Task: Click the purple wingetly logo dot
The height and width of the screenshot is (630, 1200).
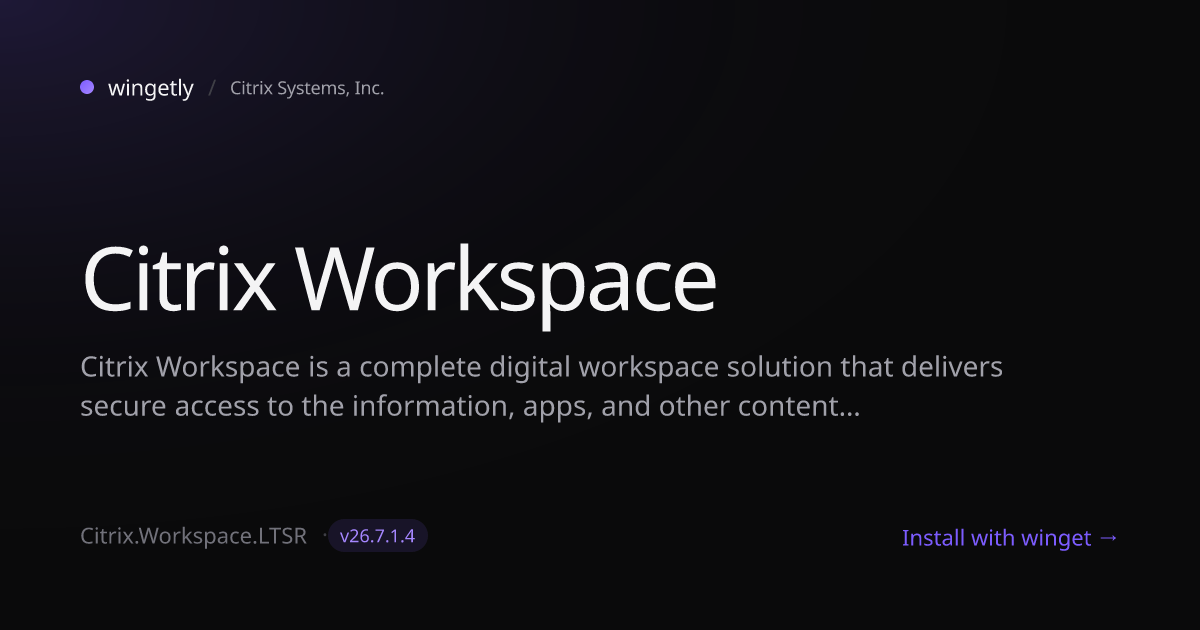Action: (x=87, y=87)
